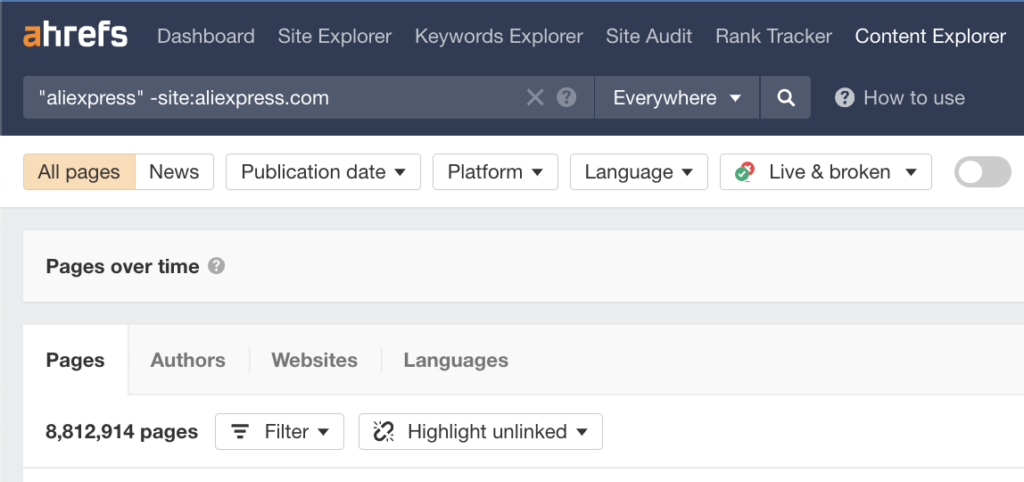Viewport: 1024px width, 482px height.
Task: Navigate to Site Audit
Action: coord(649,36)
